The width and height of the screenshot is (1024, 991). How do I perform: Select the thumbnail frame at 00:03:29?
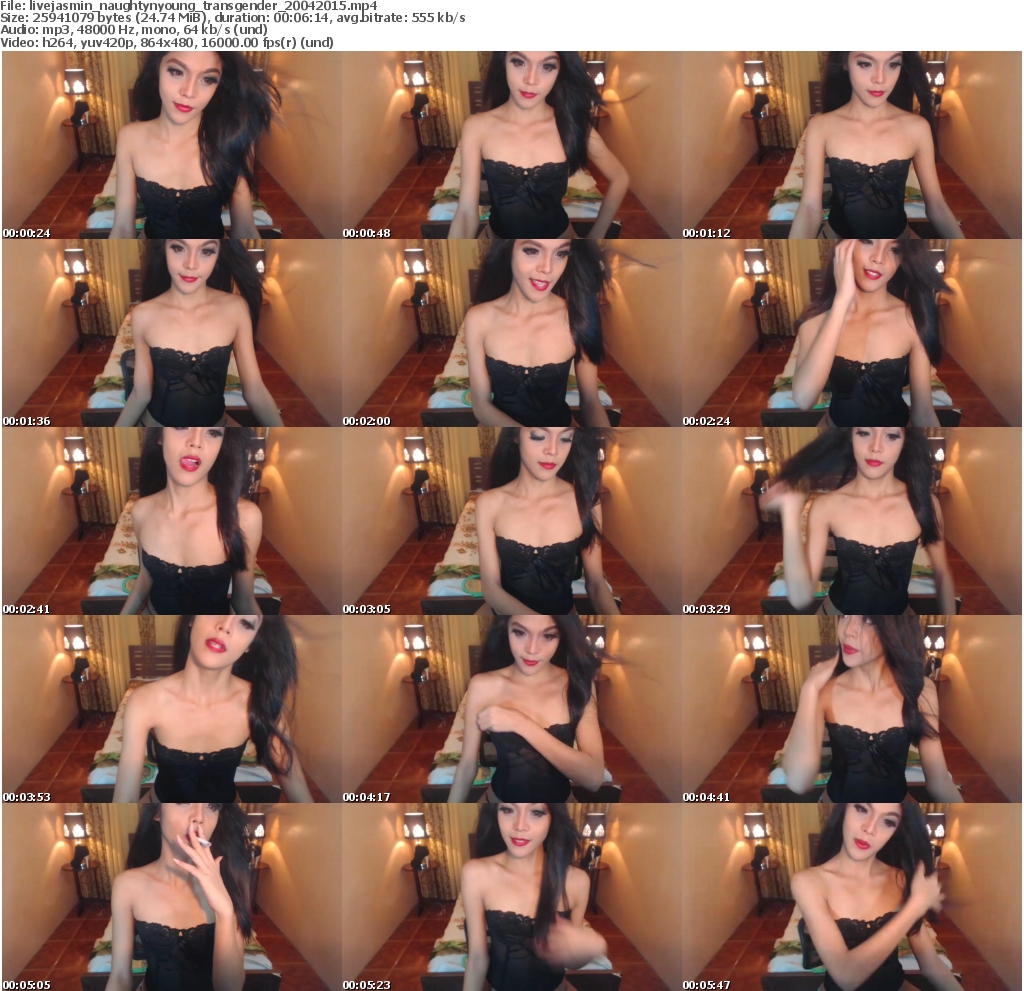click(852, 521)
